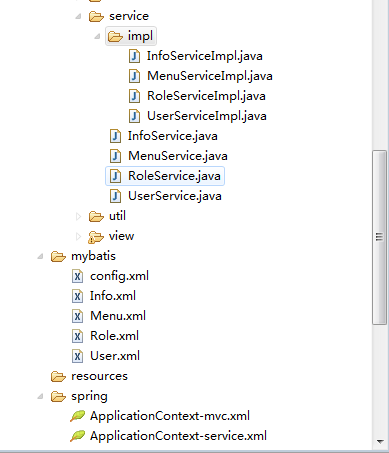Click the ApplicationContext-service.xml leaf icon
This screenshot has height=453, width=389.
click(x=77, y=436)
